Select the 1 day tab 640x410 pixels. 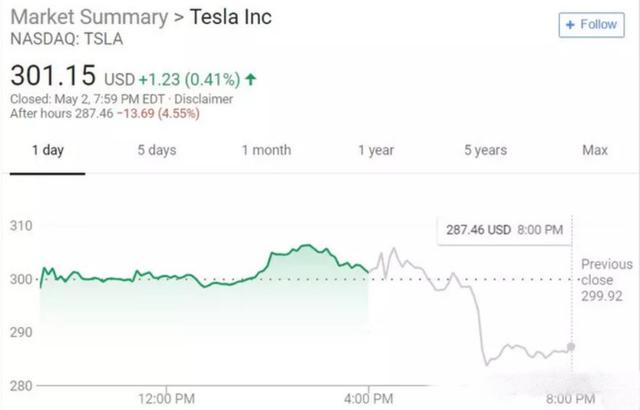[48, 150]
